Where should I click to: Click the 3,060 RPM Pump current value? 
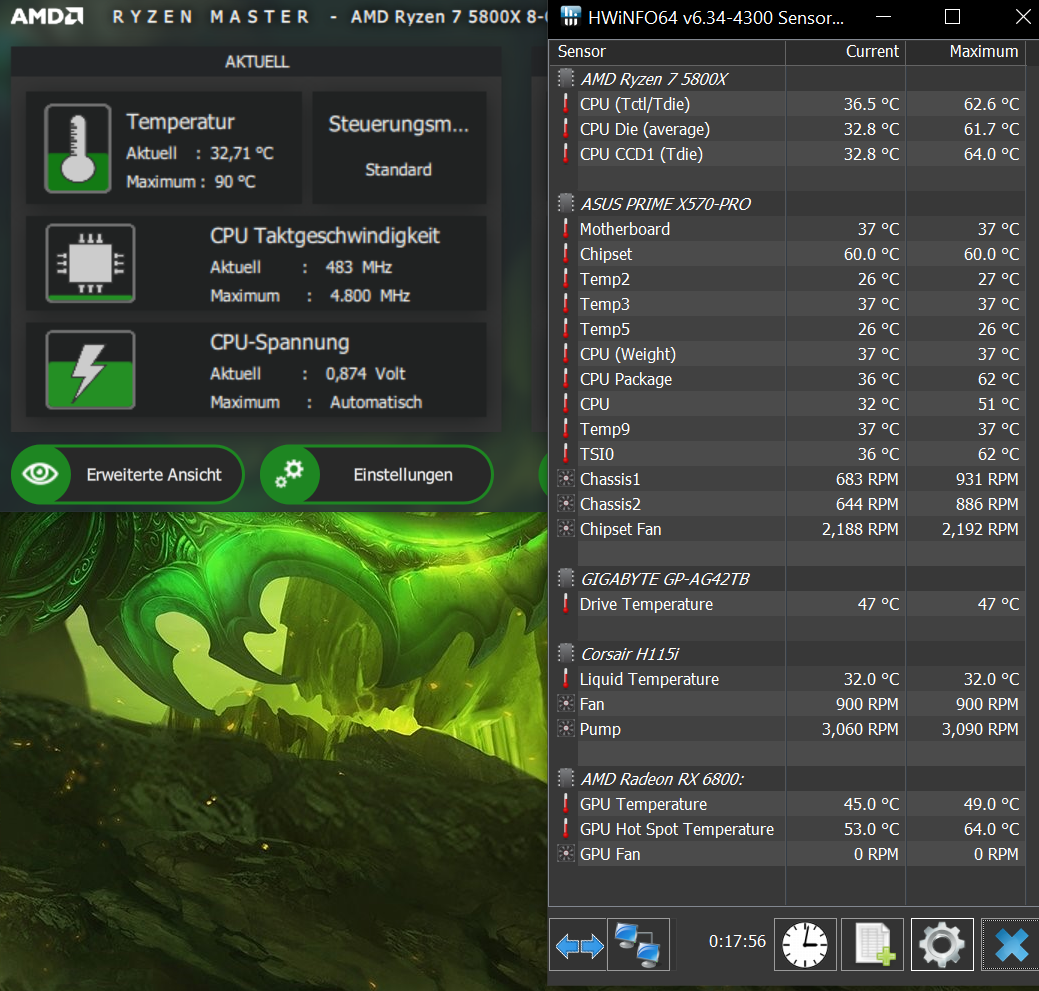[860, 729]
